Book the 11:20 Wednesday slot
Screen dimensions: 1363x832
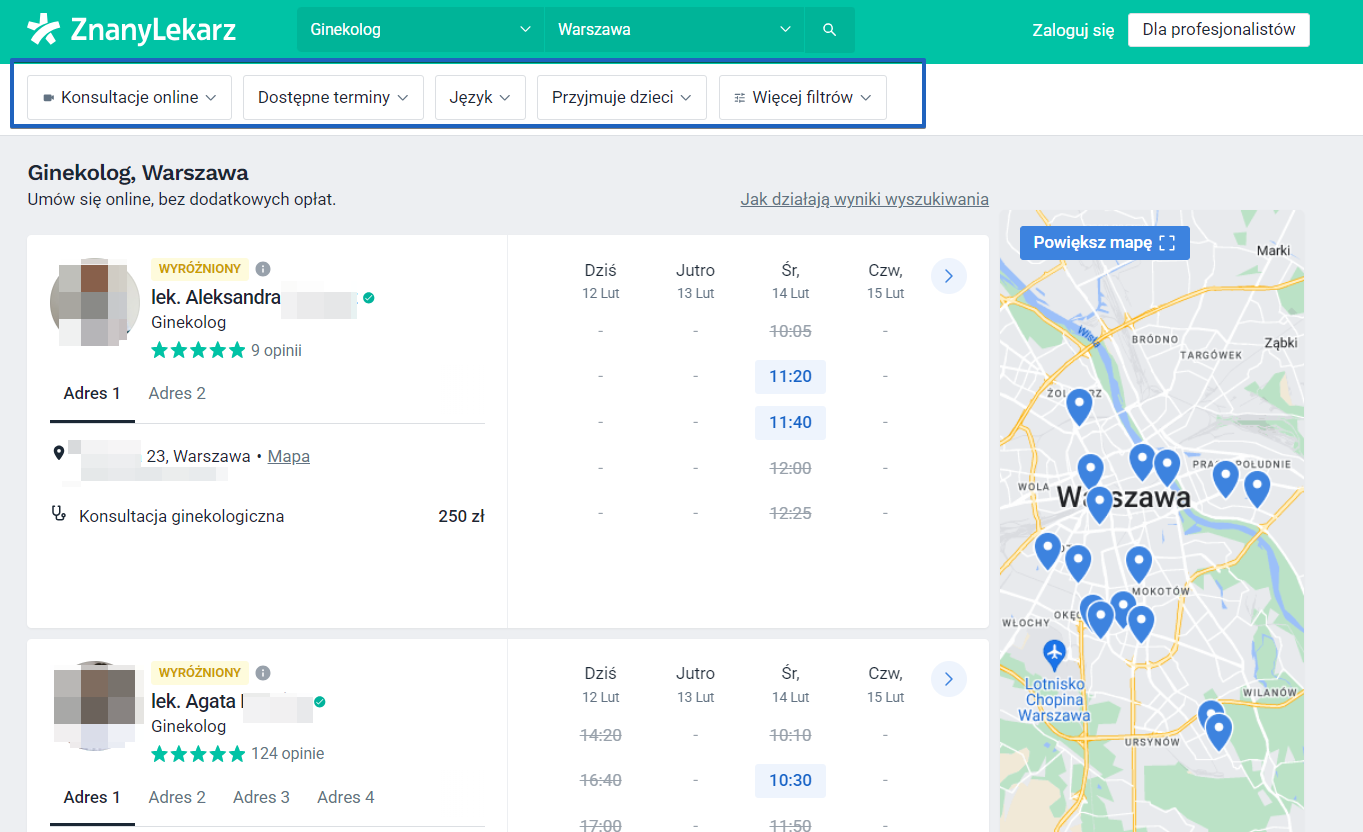pyautogui.click(x=790, y=377)
